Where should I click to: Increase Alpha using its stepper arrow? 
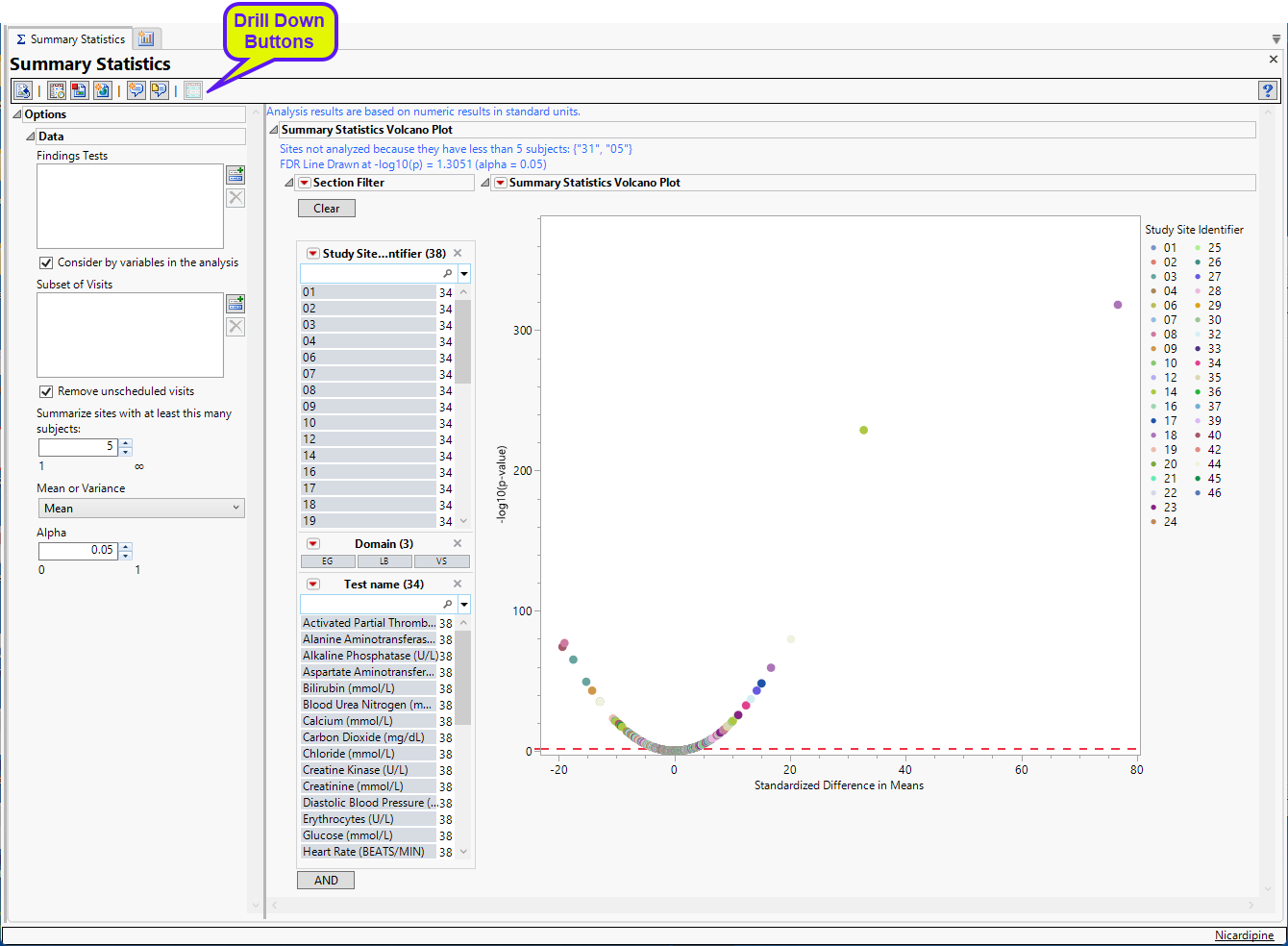click(125, 546)
